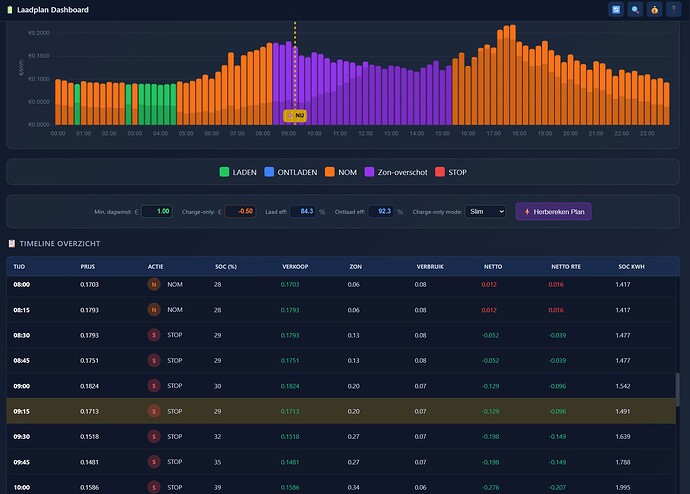Open the magnifying glass search icon
Screen dimensions: 690x494
point(635,10)
